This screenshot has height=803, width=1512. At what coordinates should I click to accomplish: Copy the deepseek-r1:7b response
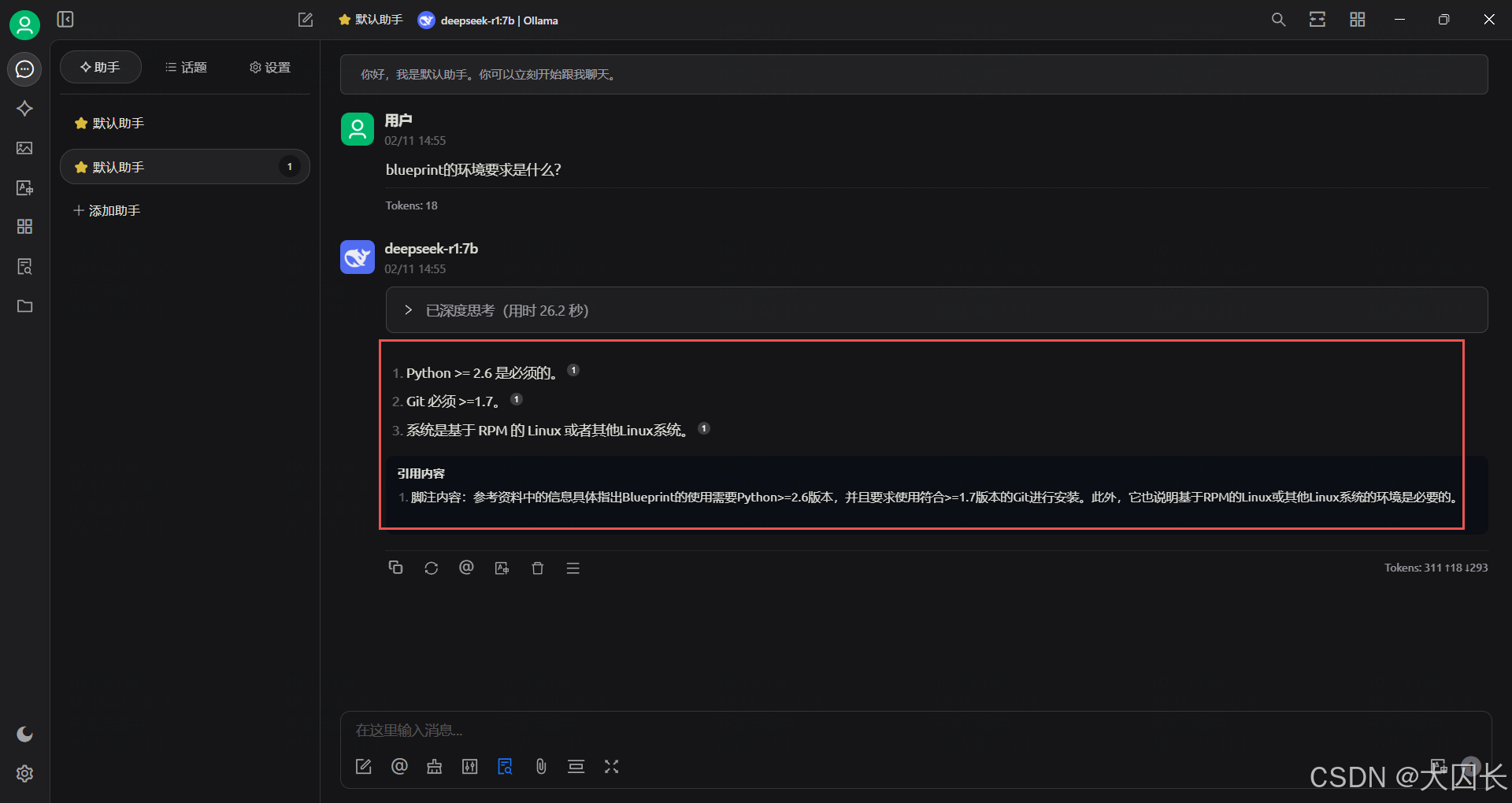(x=396, y=568)
